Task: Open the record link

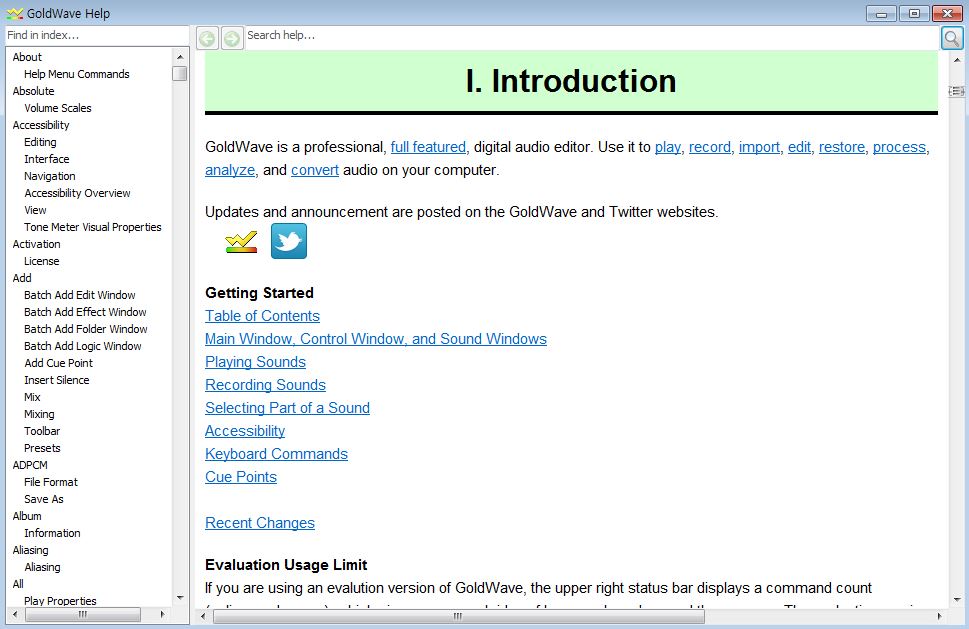Action: tap(709, 147)
